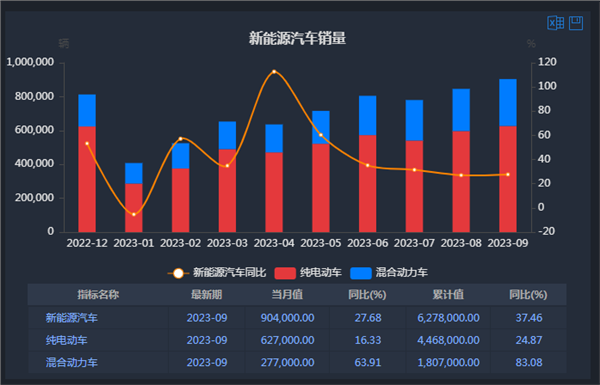Toggle 混合动力车 blue legend swatch
This screenshot has height=385, width=600.
point(361,273)
